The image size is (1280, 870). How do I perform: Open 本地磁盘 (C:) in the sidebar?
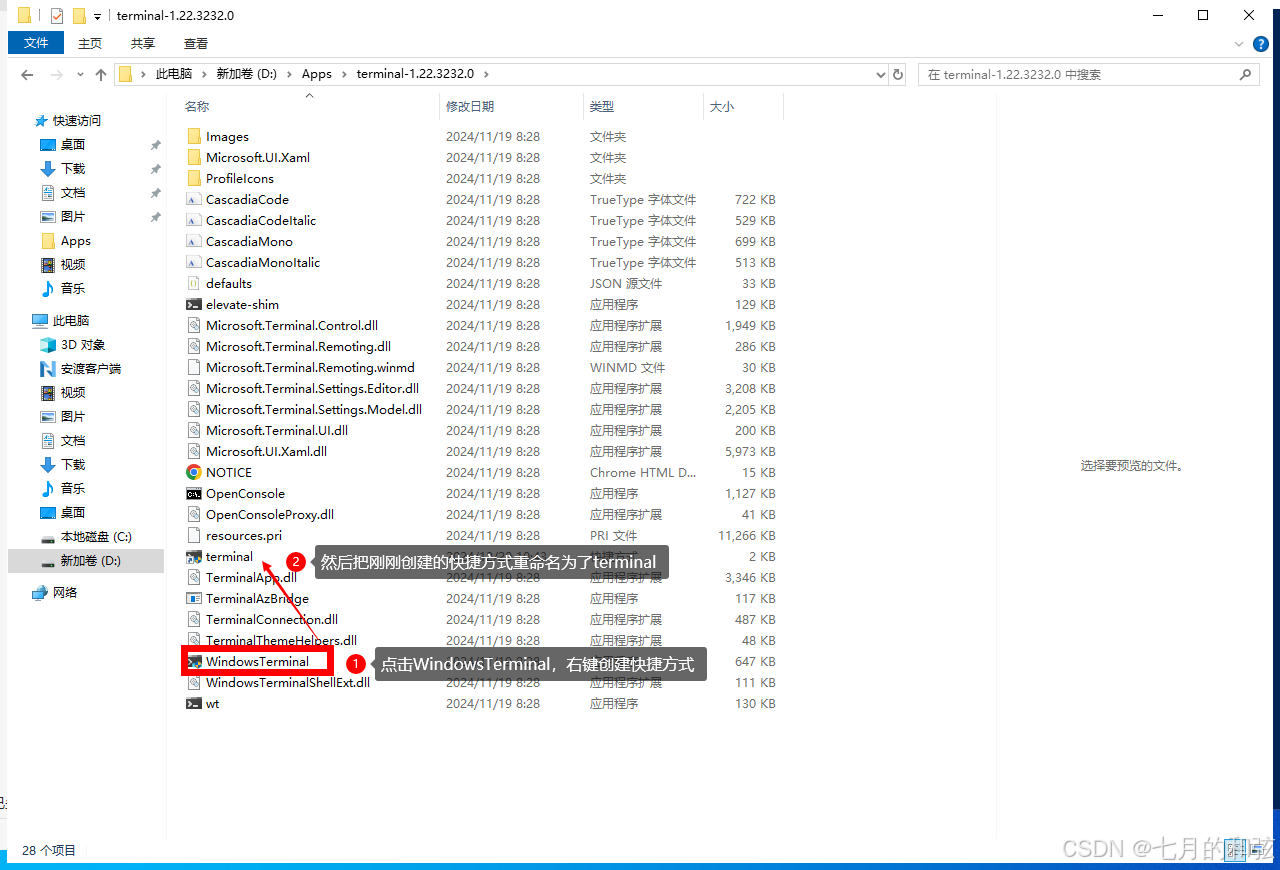point(96,537)
